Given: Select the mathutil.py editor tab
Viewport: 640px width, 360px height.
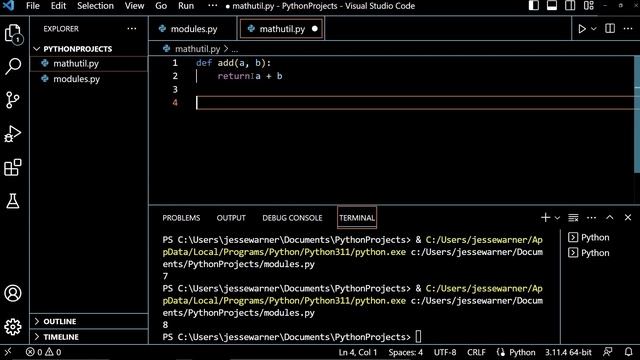Looking at the screenshot, I should pyautogui.click(x=282, y=29).
